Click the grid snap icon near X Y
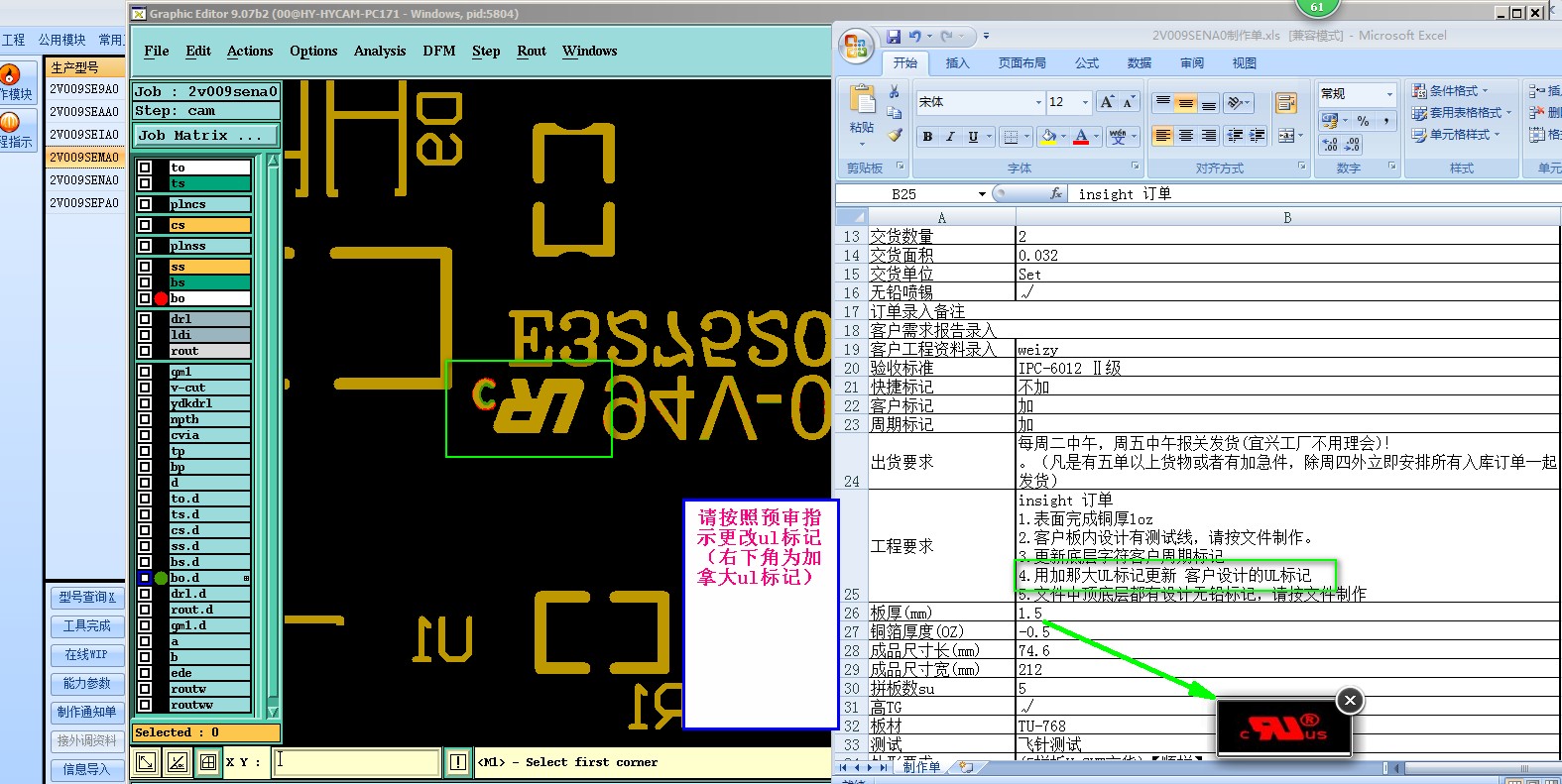The height and width of the screenshot is (784, 1562). 208,762
